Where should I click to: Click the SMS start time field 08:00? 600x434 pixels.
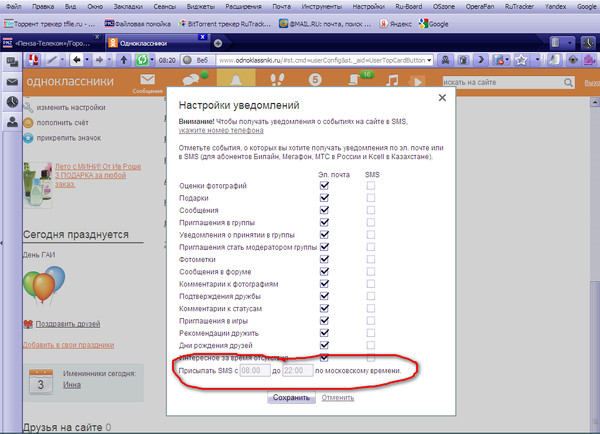click(255, 370)
